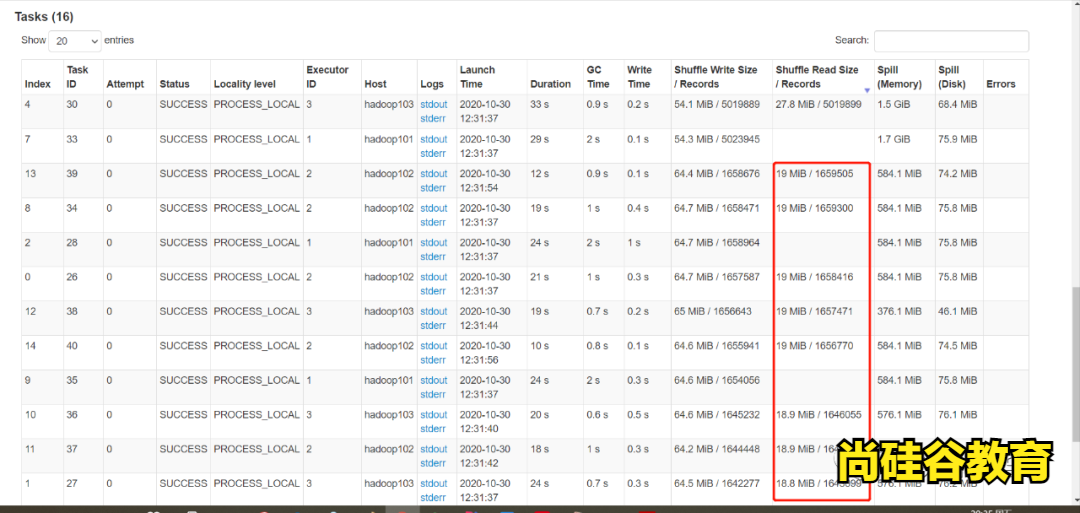Open stdout log for task ID 38
The image size is (1080, 513).
pyautogui.click(x=433, y=311)
